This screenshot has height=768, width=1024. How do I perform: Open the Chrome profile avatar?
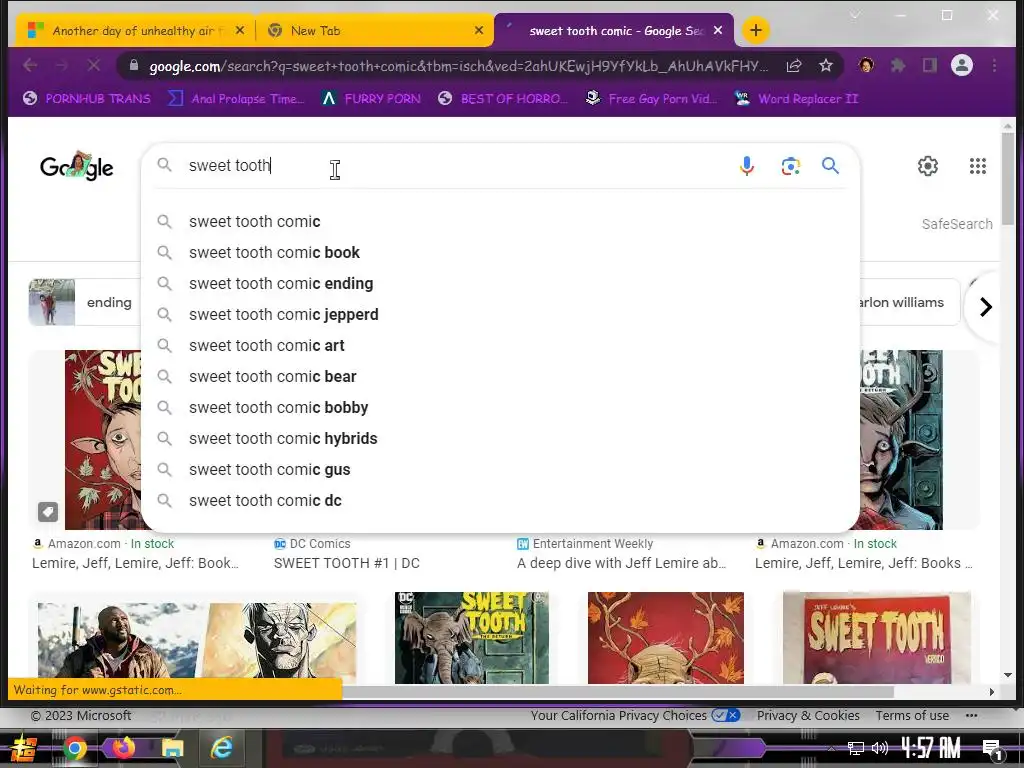pos(961,65)
